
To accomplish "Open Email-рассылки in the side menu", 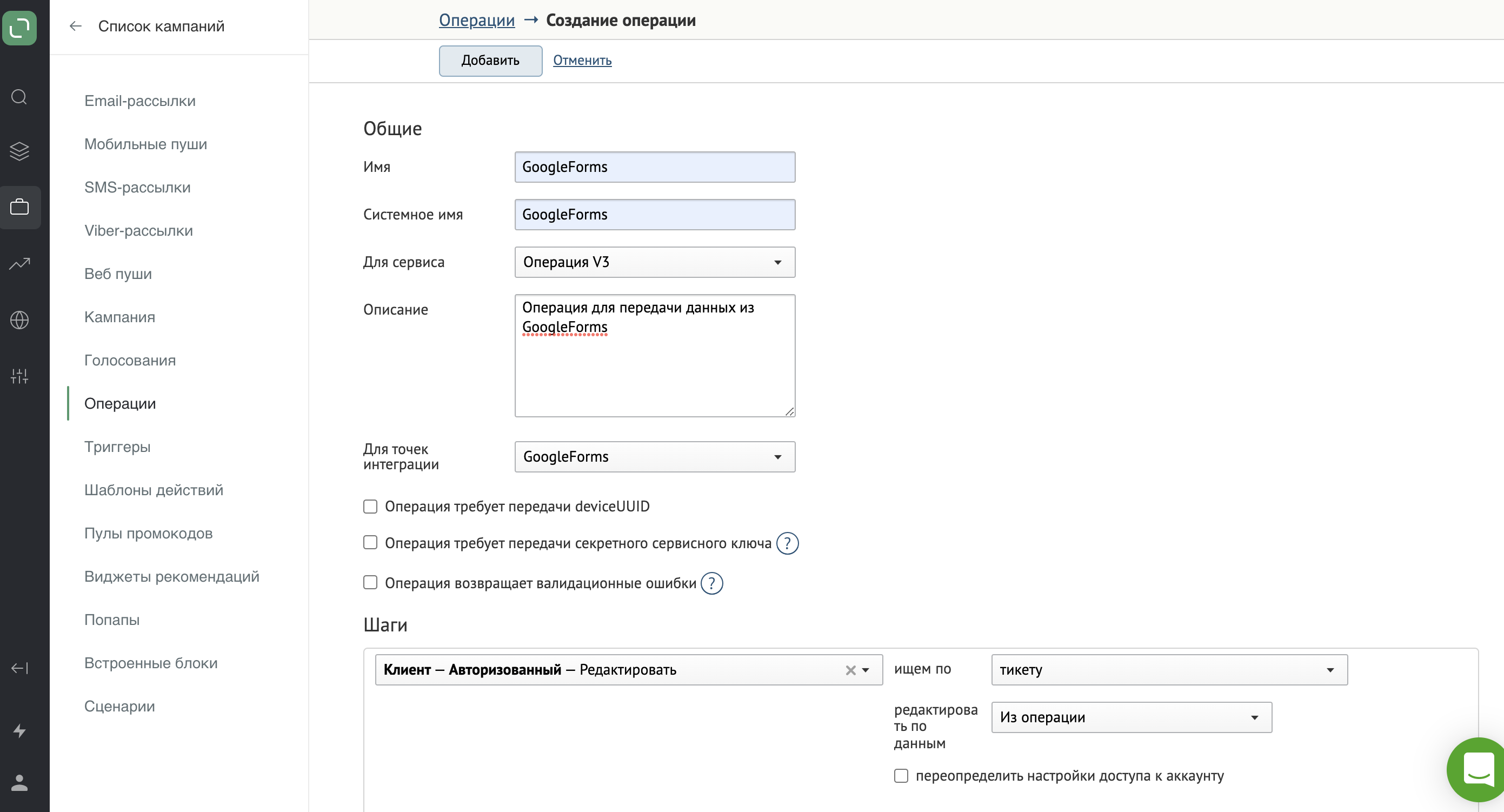I will (139, 101).
